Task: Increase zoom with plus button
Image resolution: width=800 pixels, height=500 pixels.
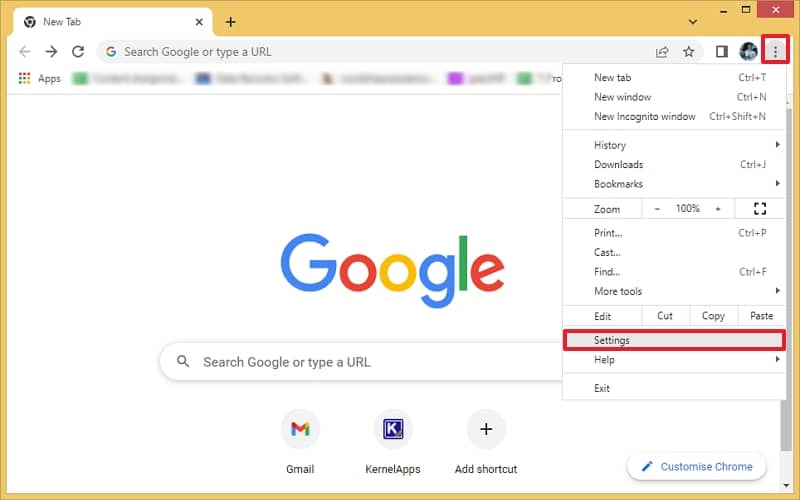Action: [x=718, y=209]
